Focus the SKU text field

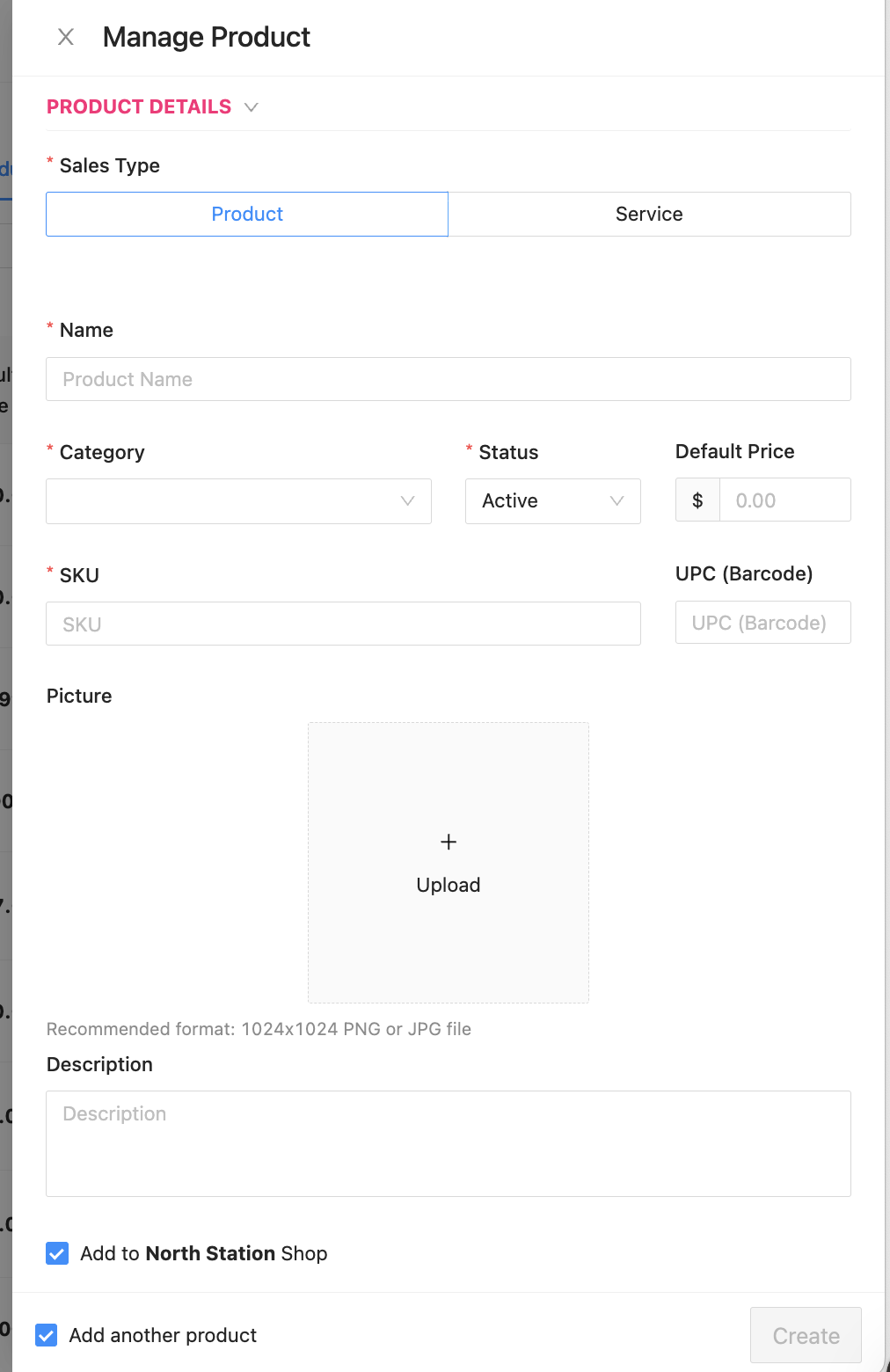(x=343, y=624)
